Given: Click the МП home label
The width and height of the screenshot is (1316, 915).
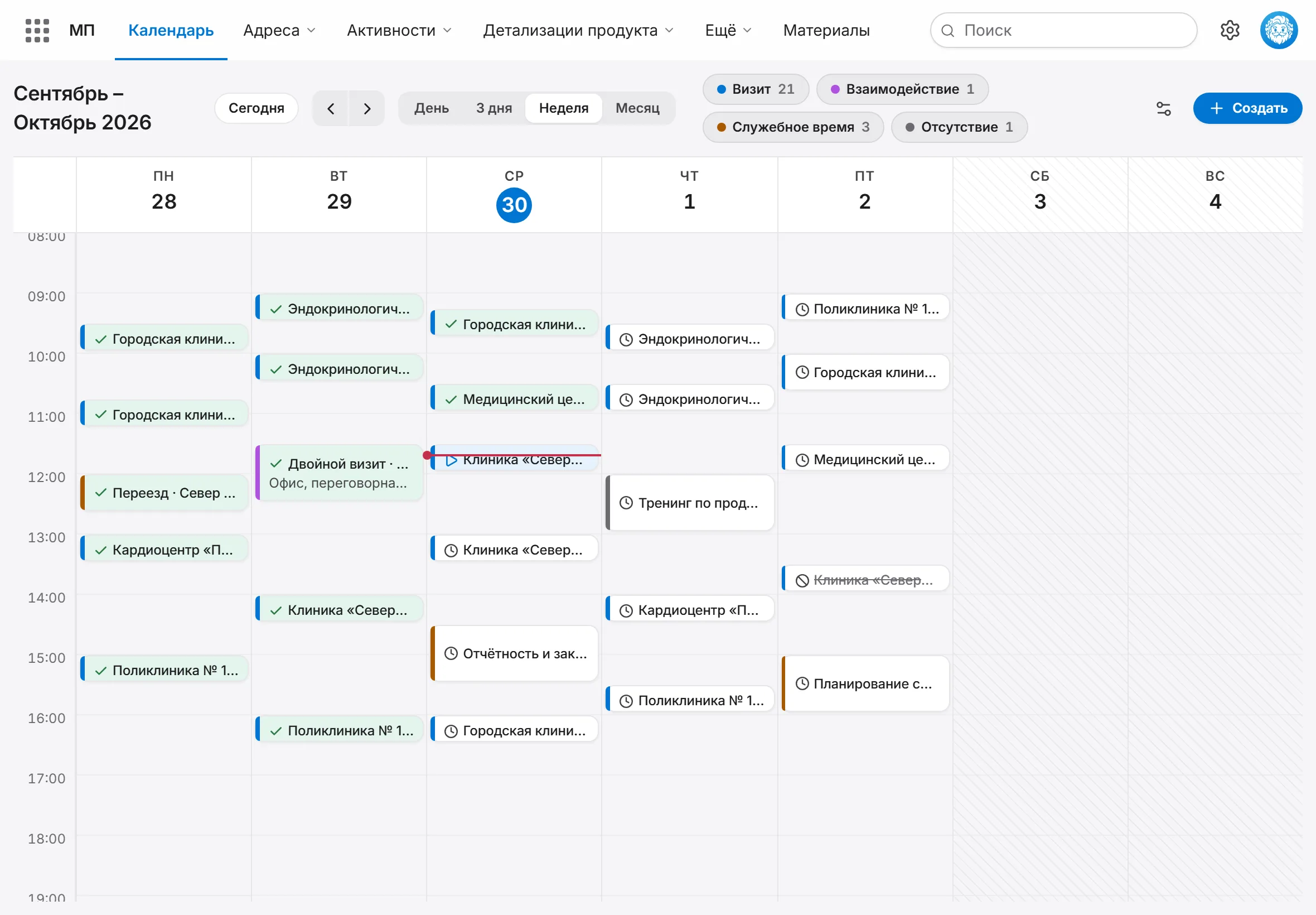Looking at the screenshot, I should click(82, 30).
